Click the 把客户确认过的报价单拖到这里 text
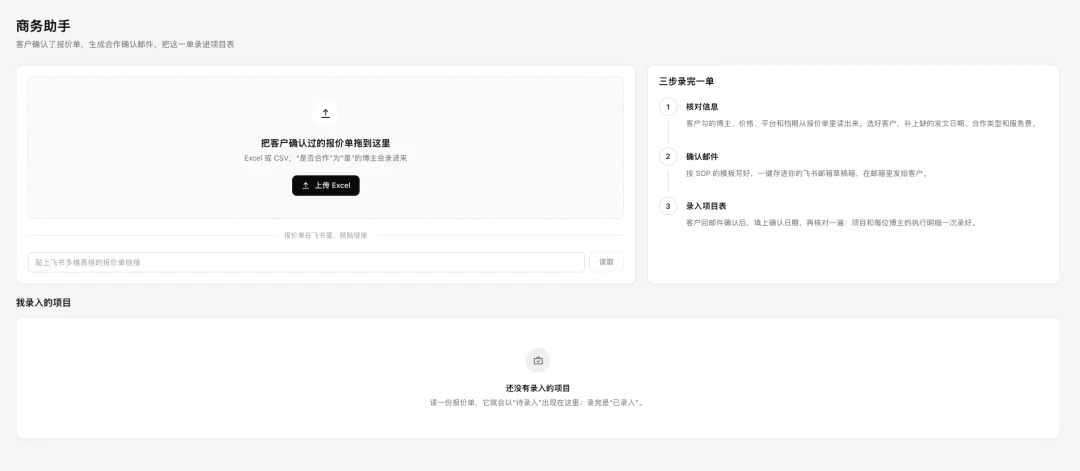 (x=325, y=143)
